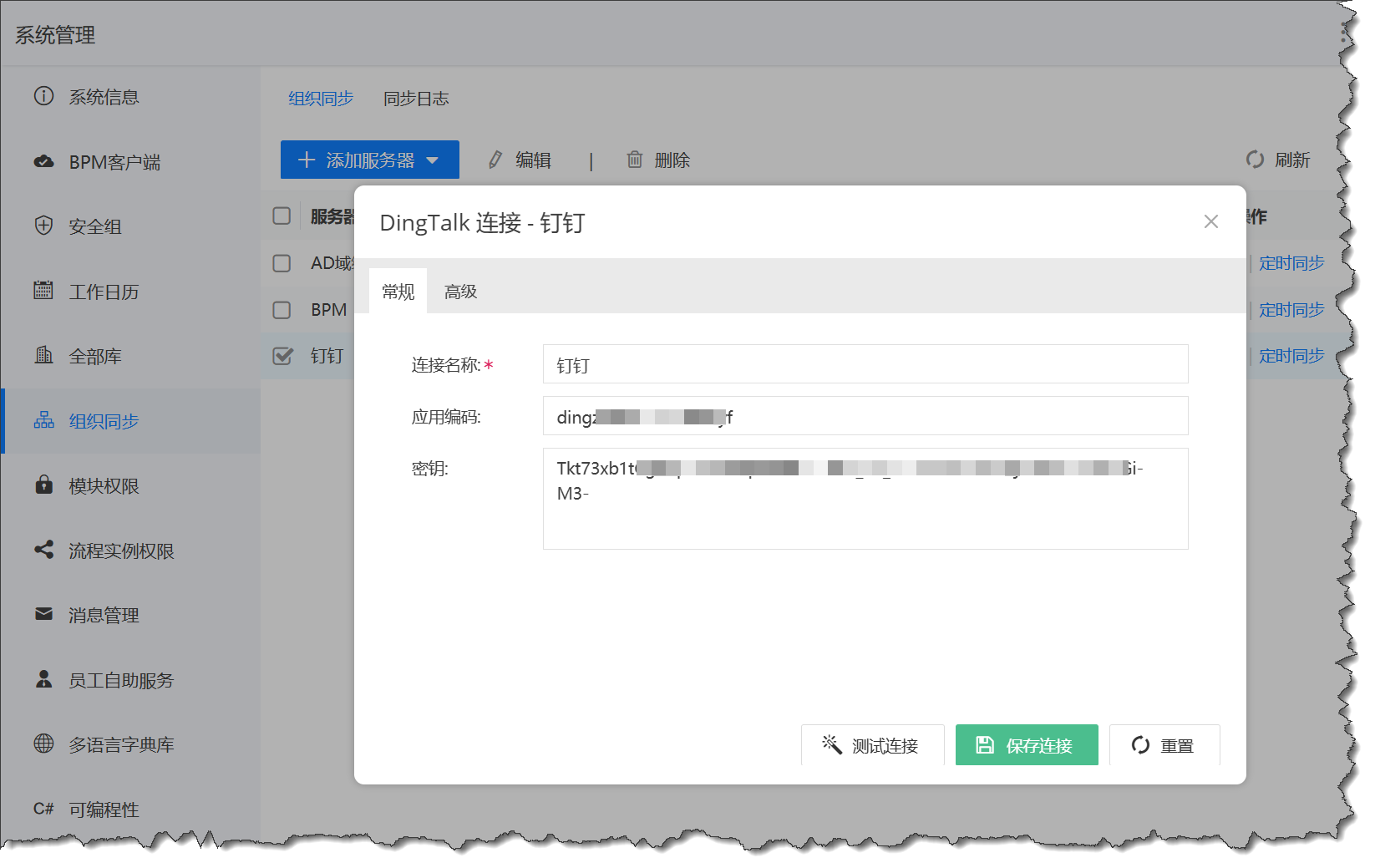Click into the 连接名称 input field
Viewport: 1375px width, 868px height.
pos(865,365)
